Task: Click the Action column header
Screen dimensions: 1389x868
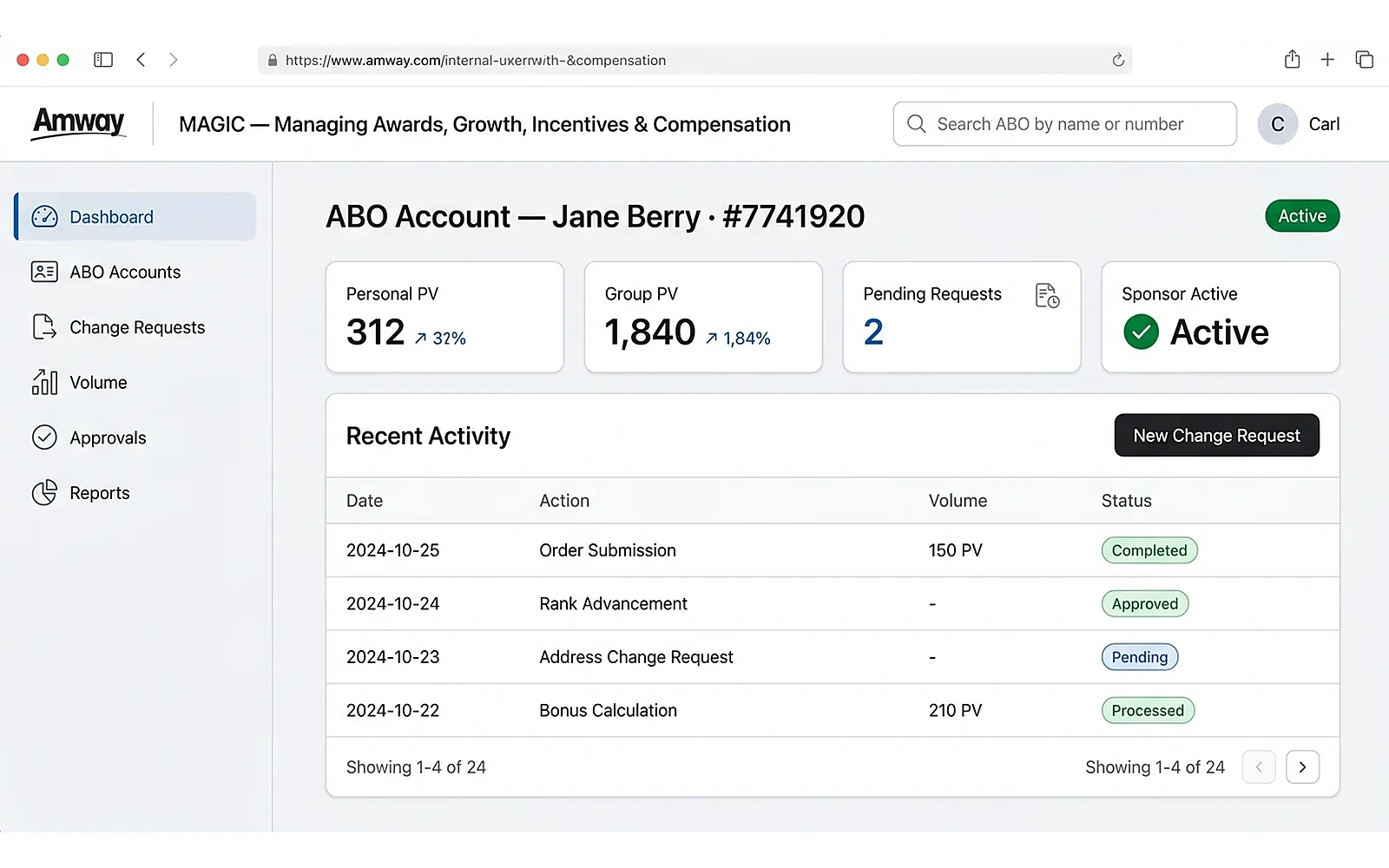Action: 564,501
